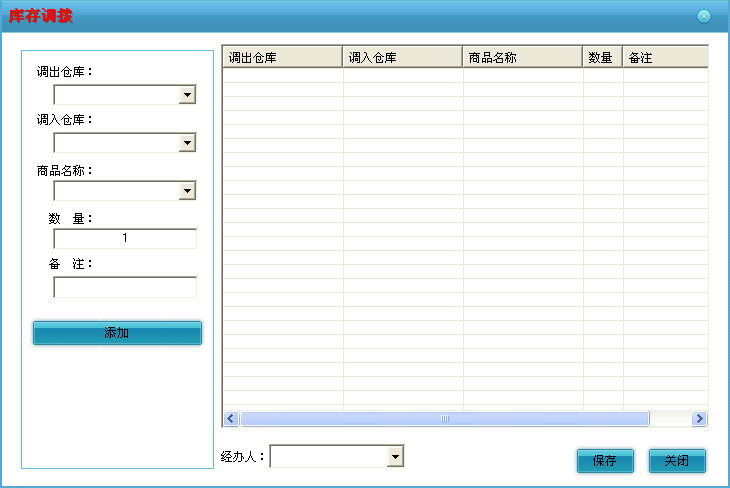Expand the 经办人 dropdown arrow
The image size is (730, 488).
click(x=395, y=456)
